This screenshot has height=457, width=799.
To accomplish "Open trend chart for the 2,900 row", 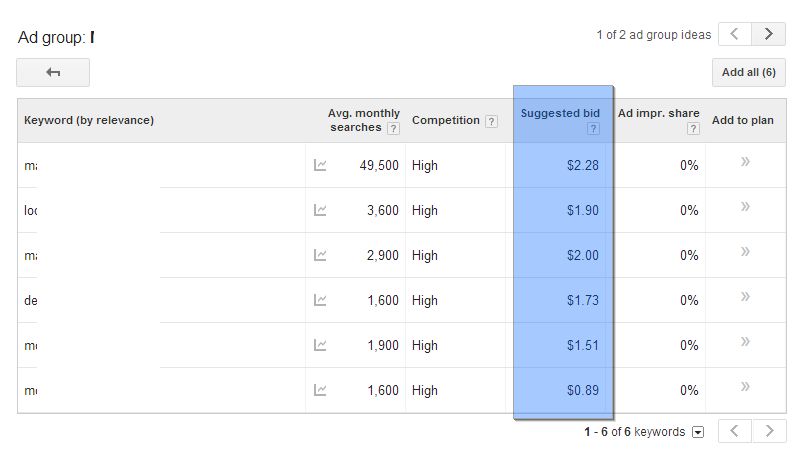I will [x=320, y=255].
